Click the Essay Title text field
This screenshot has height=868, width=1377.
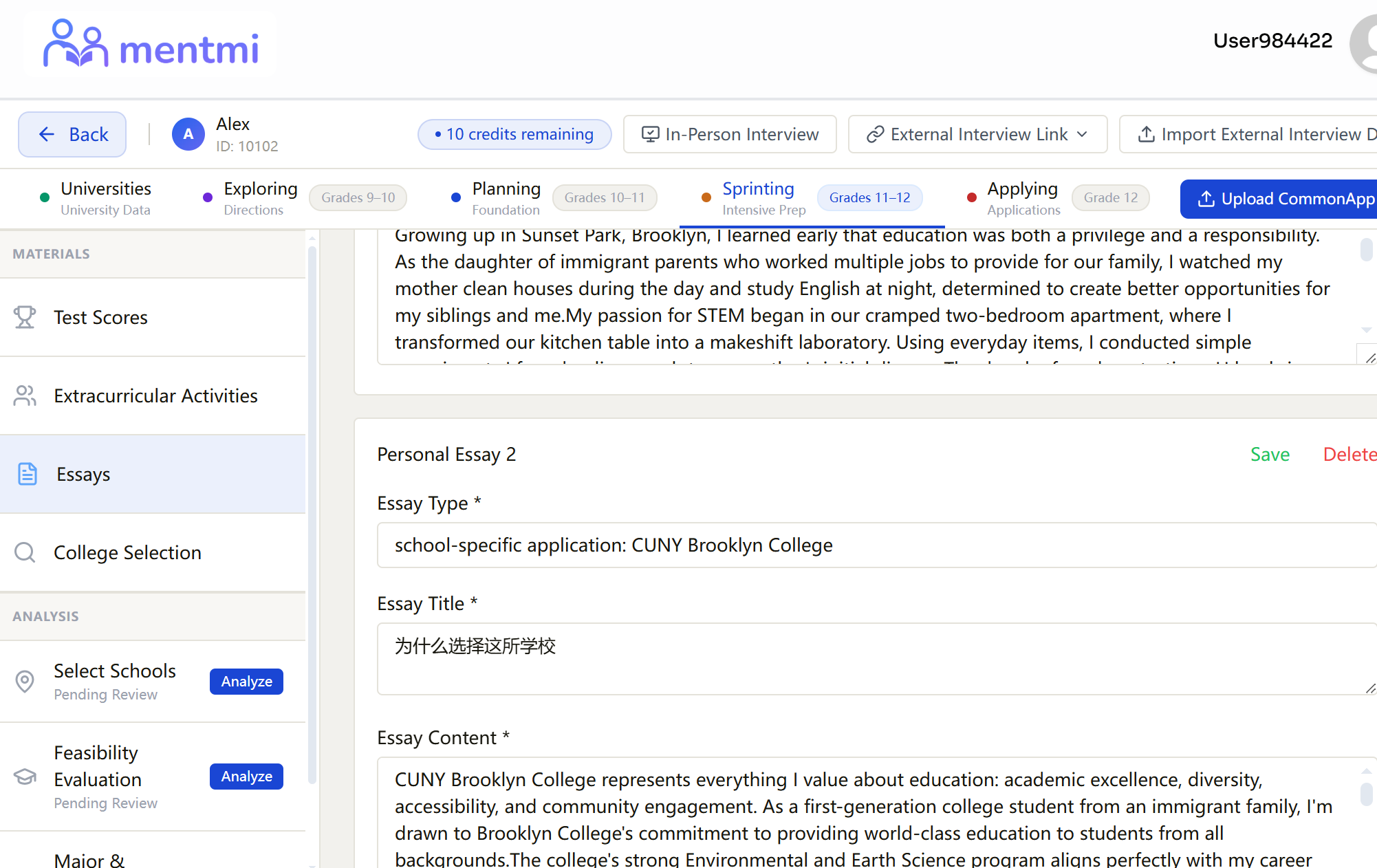(877, 659)
